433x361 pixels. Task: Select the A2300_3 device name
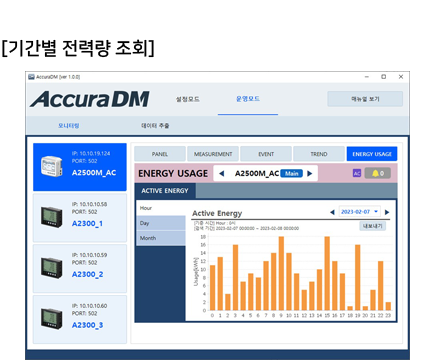point(88,325)
